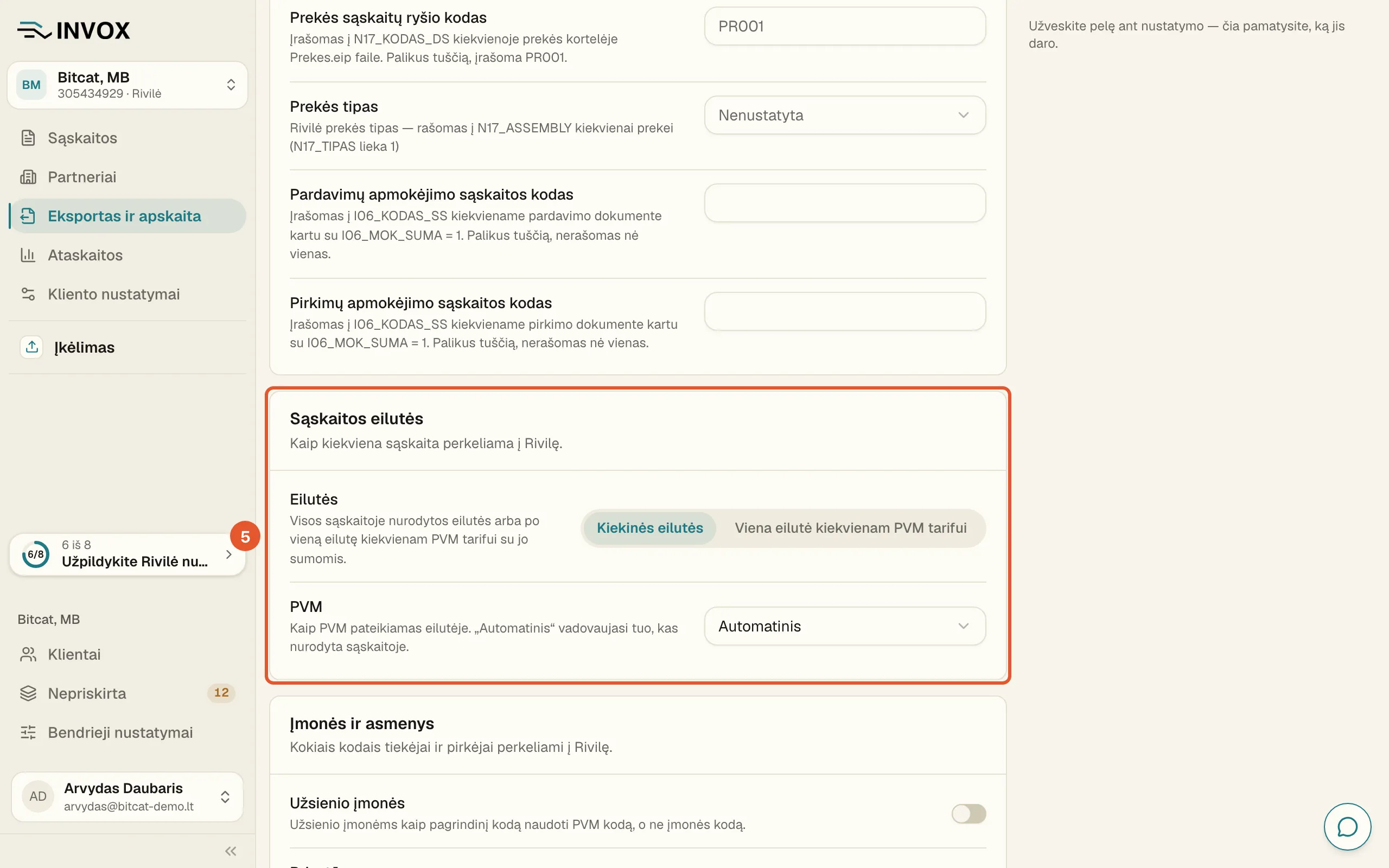Open the PVM Automatinis dropdown
The width and height of the screenshot is (1389, 868).
point(845,626)
